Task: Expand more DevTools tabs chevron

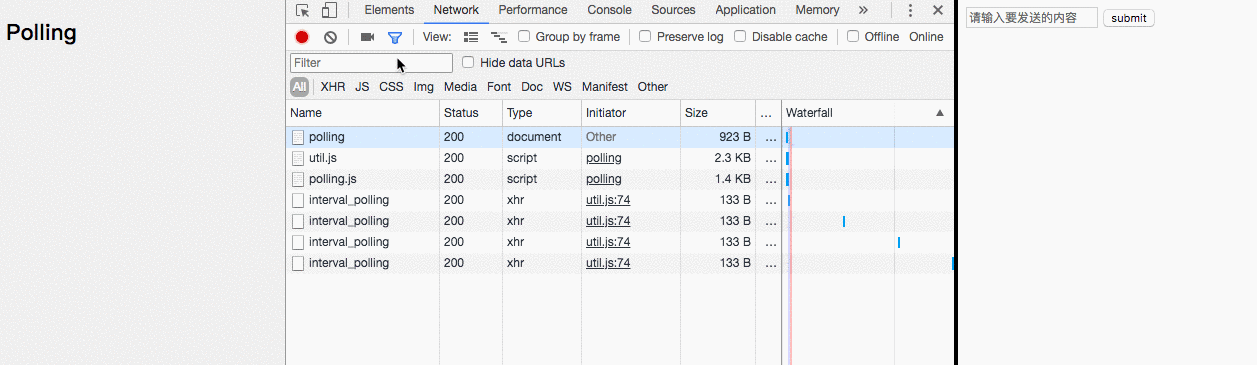Action: coord(863,10)
